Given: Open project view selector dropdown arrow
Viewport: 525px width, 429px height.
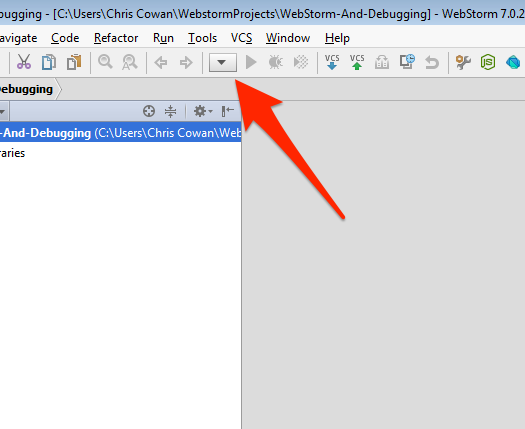Looking at the screenshot, I should coord(2,112).
